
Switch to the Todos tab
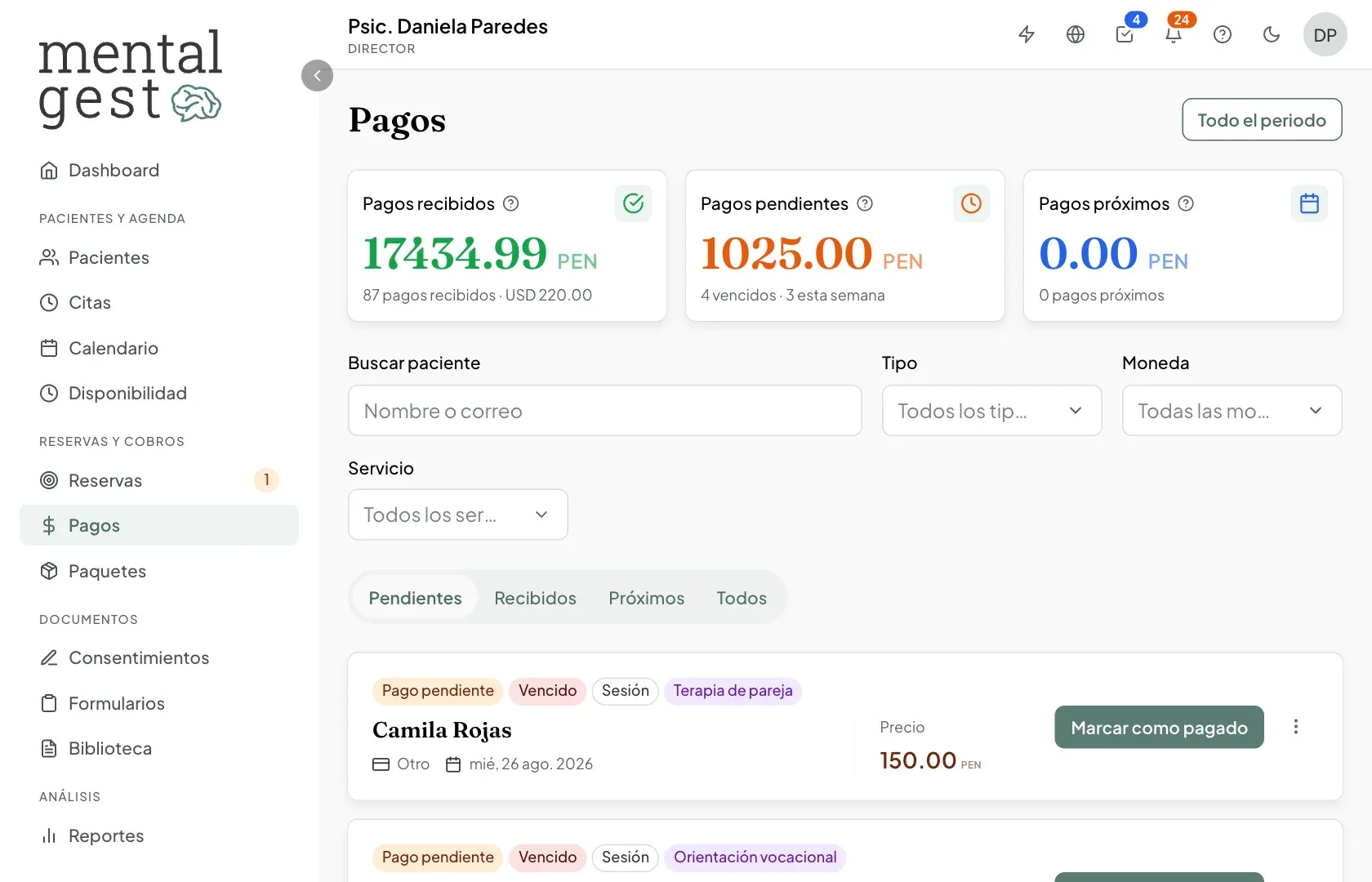click(x=742, y=598)
